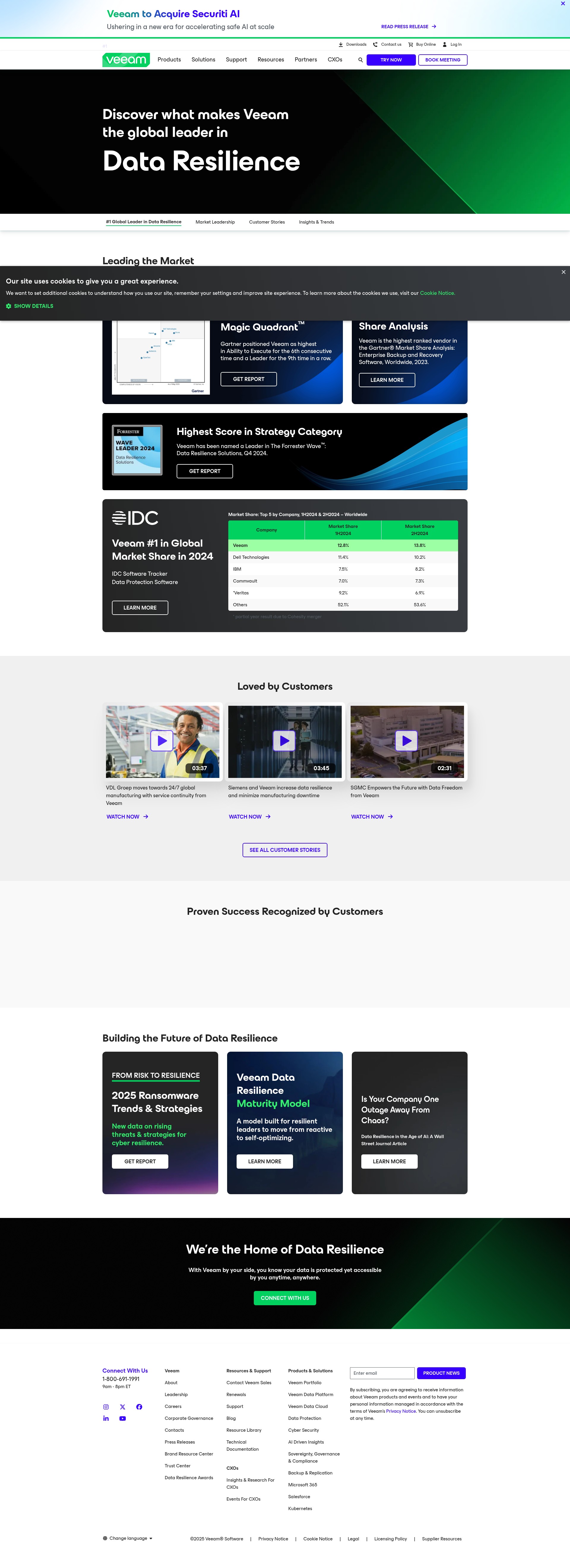The image size is (570, 1568).
Task: Expand the Change language dropdown
Action: (x=151, y=1538)
